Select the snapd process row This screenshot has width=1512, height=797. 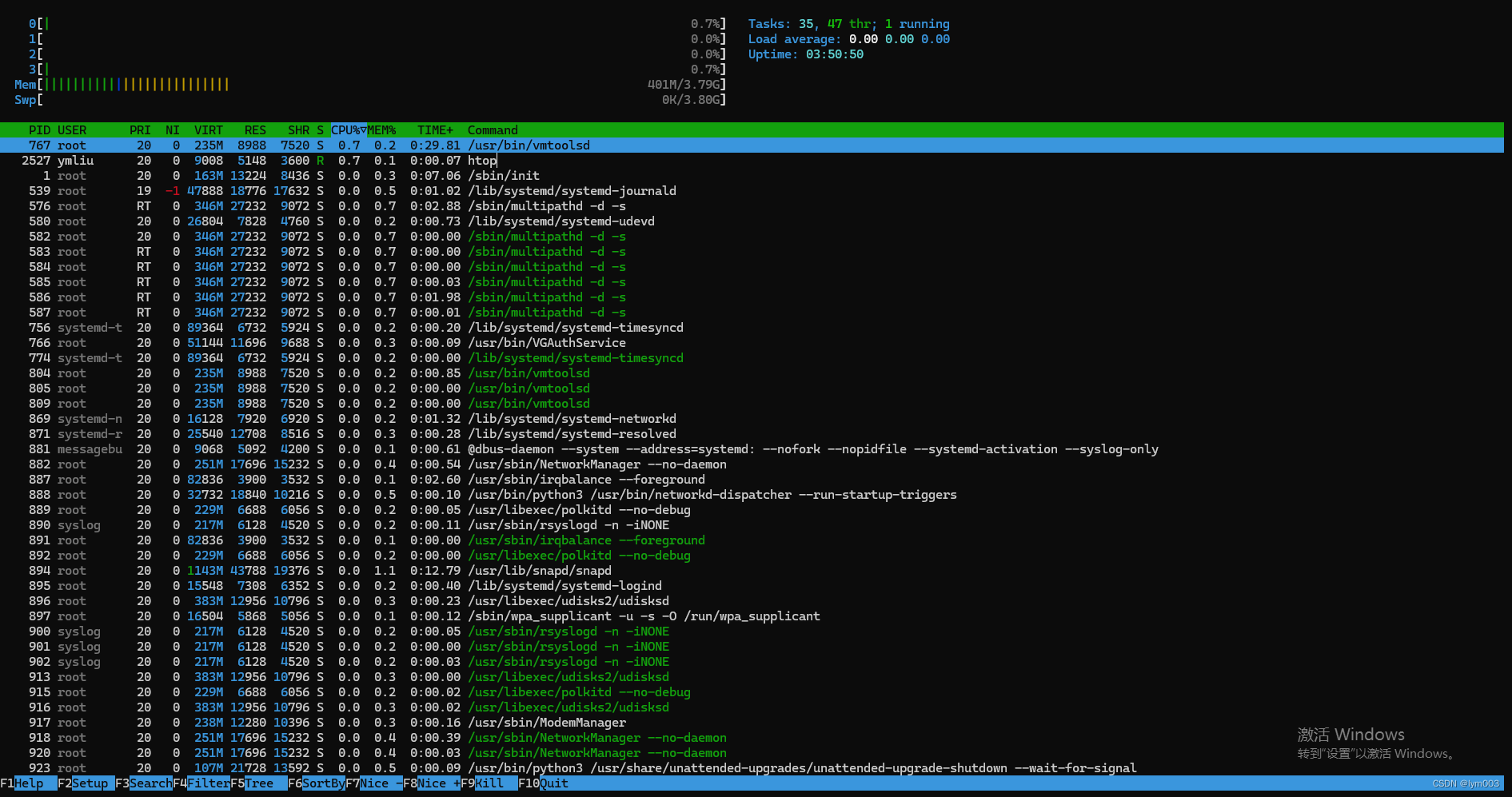point(752,571)
